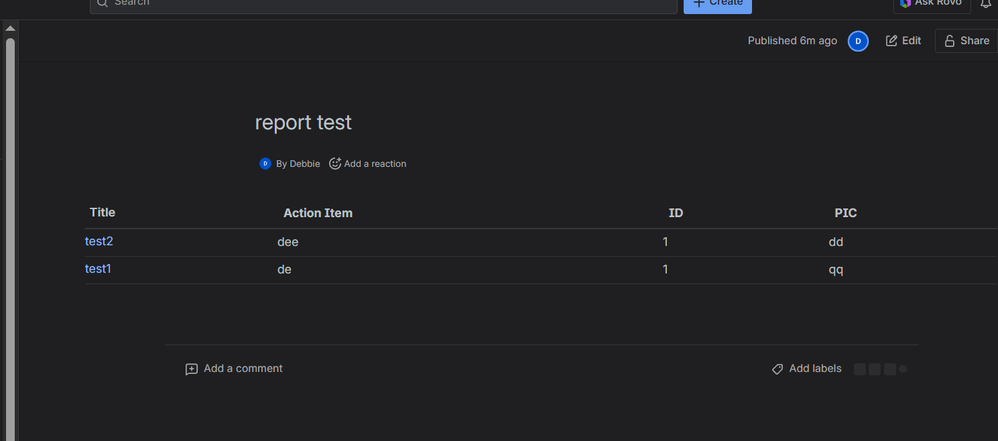Image resolution: width=998 pixels, height=441 pixels.
Task: Click the Add a reaction emoji icon
Action: click(x=335, y=163)
